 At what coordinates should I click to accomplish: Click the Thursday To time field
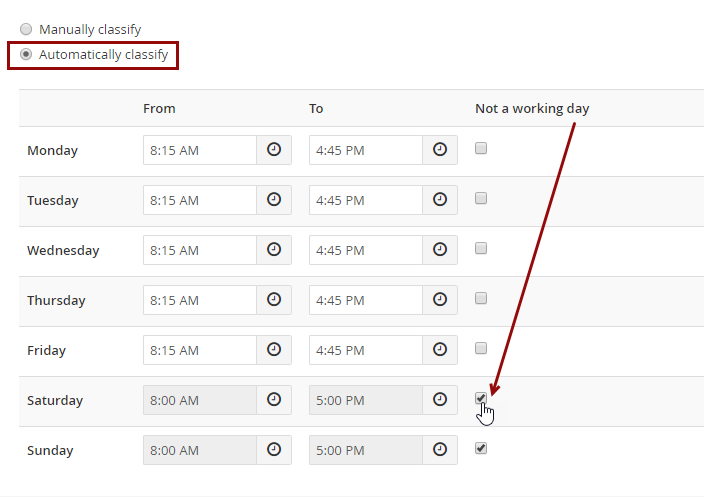click(x=365, y=300)
